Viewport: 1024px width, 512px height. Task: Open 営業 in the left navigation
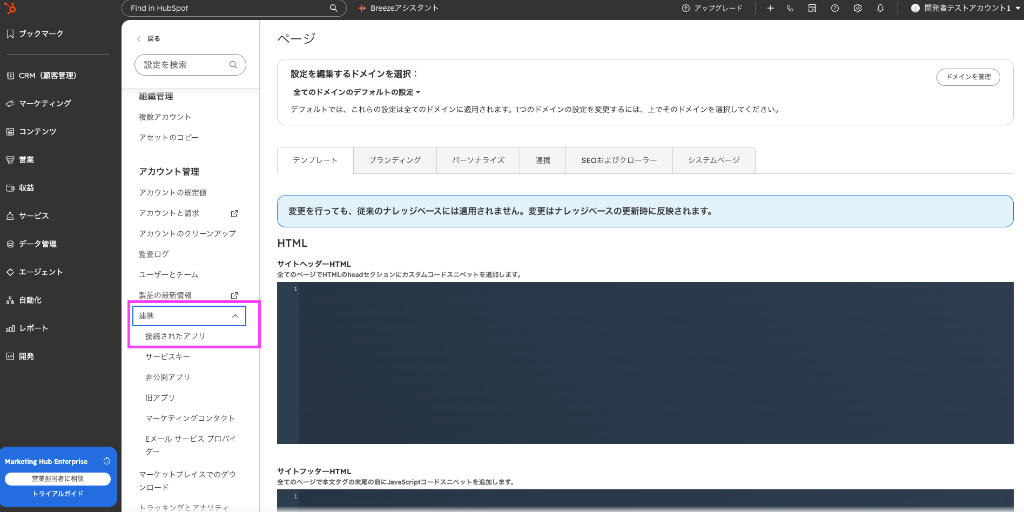point(20,159)
